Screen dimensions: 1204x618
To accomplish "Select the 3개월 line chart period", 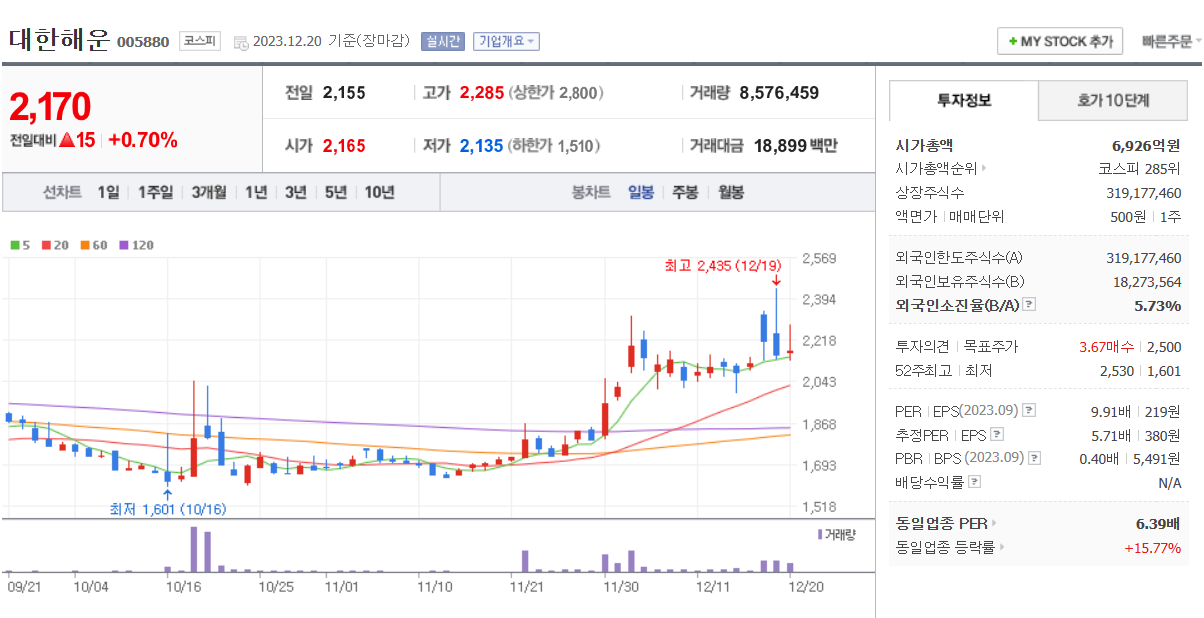I will [209, 192].
